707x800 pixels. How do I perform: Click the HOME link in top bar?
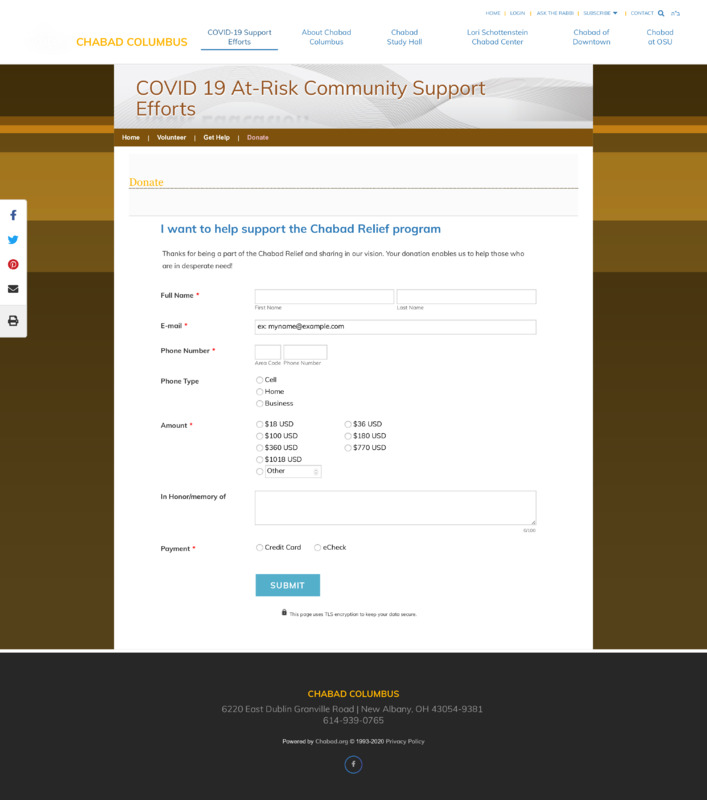(x=493, y=13)
